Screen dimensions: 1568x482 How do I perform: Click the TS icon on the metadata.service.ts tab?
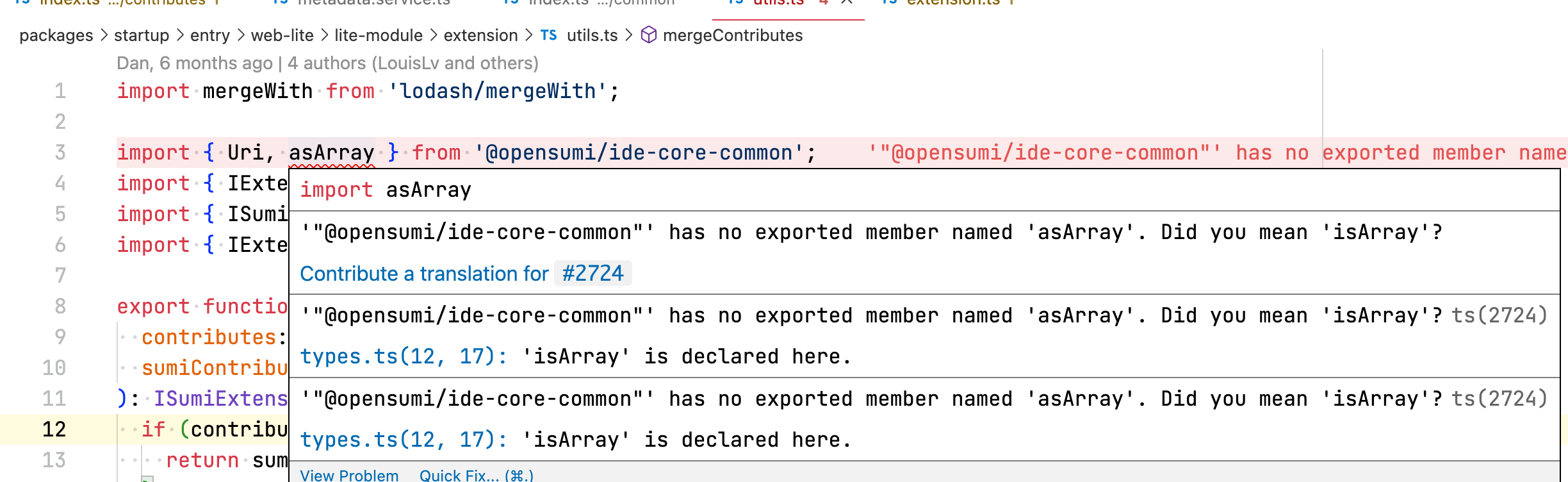point(279,2)
